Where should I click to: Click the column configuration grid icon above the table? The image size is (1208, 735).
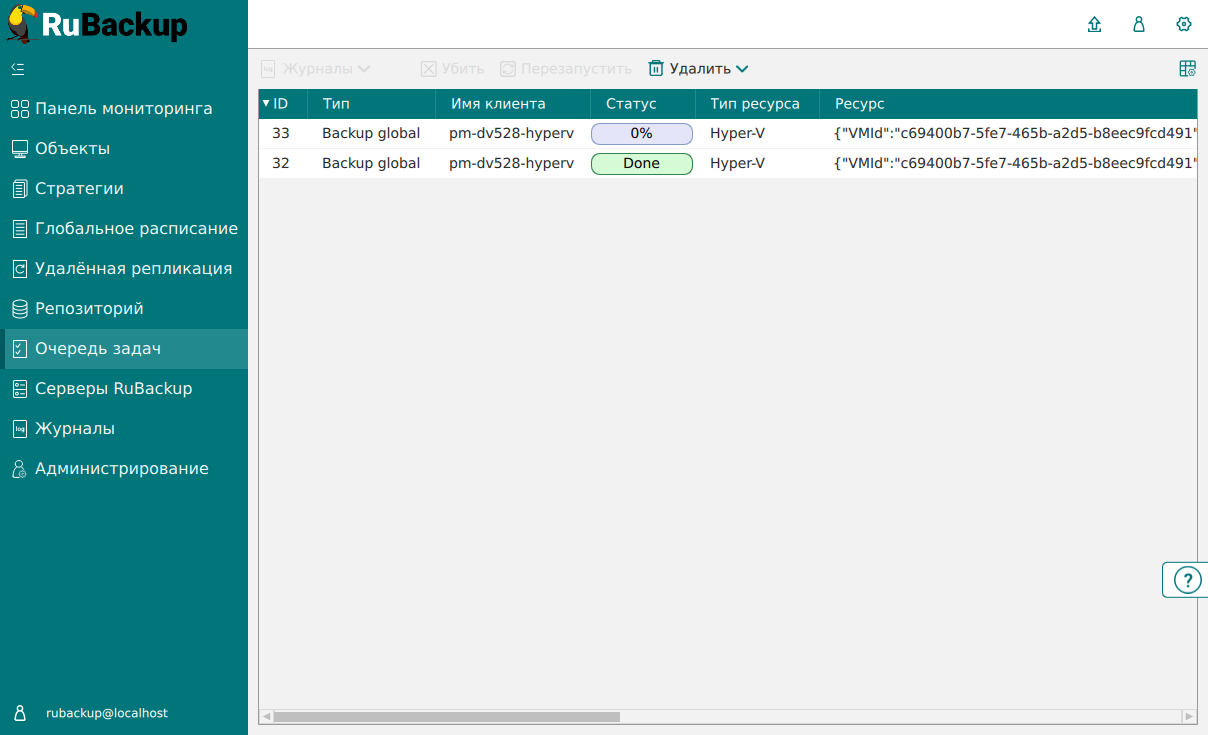pos(1187,68)
